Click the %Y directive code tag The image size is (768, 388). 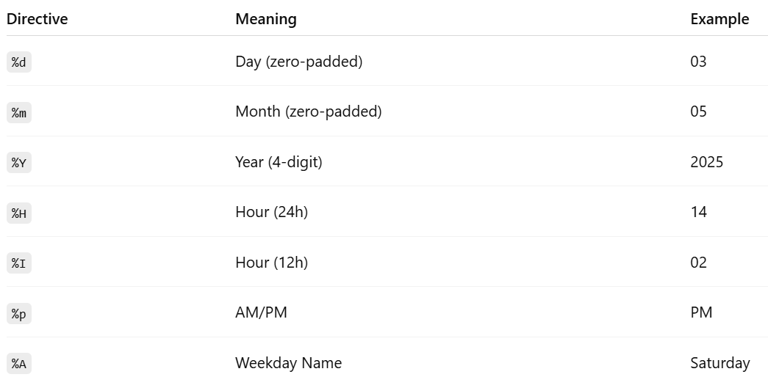[x=19, y=163]
